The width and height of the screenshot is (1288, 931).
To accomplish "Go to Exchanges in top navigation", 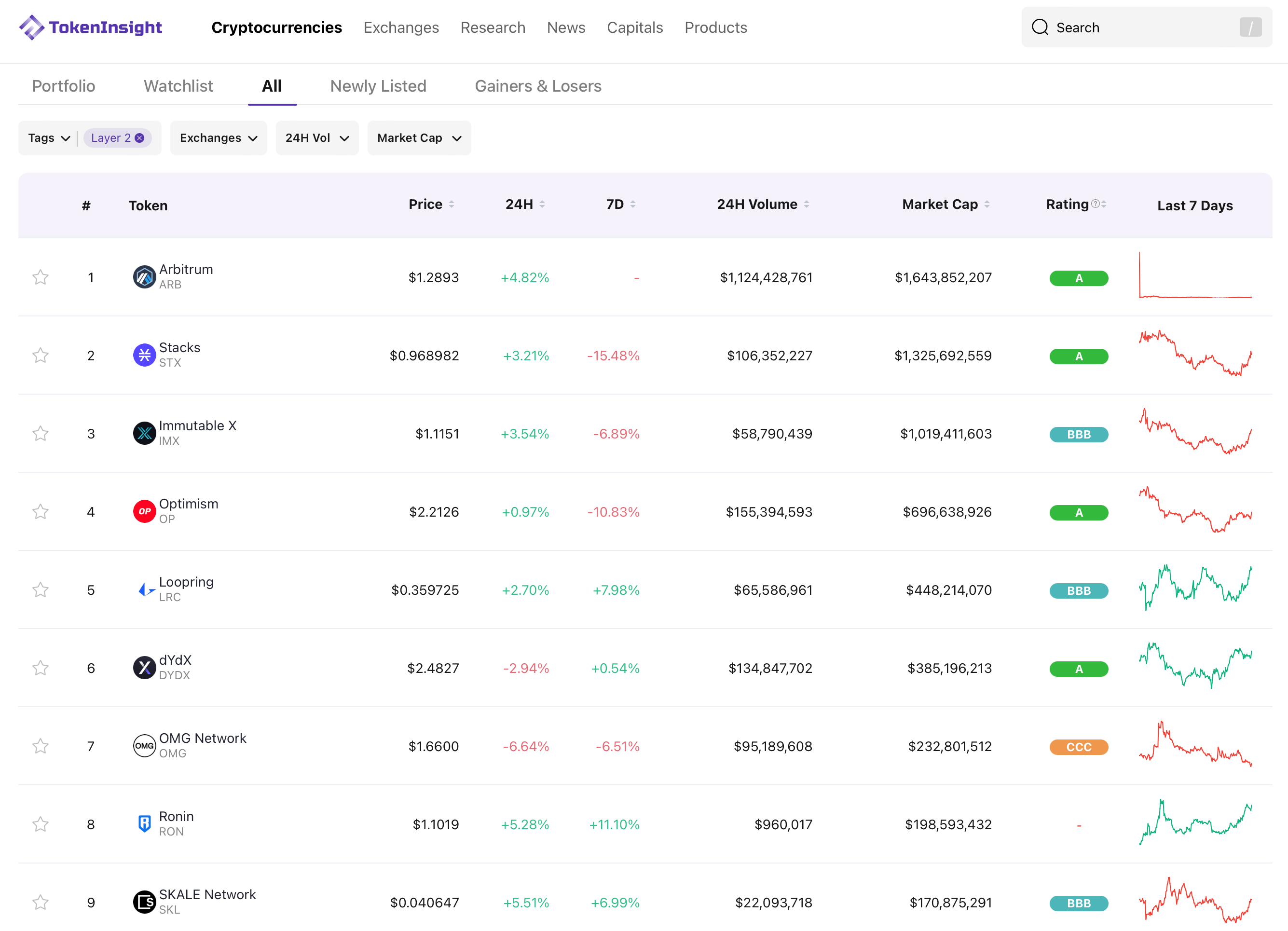I will tap(401, 27).
